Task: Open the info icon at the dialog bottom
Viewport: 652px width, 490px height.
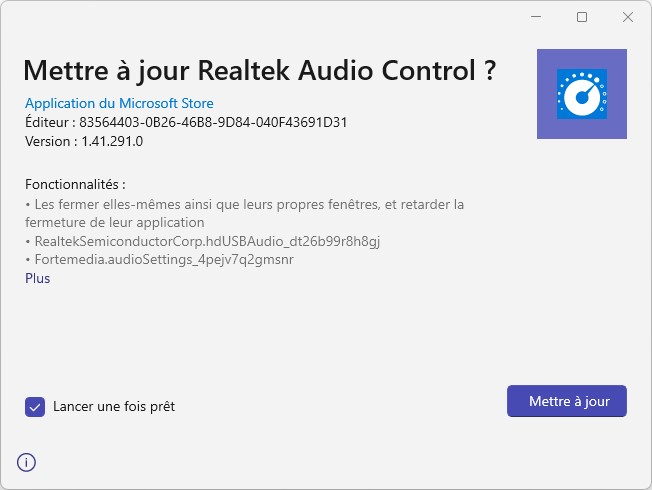Action: click(x=26, y=462)
